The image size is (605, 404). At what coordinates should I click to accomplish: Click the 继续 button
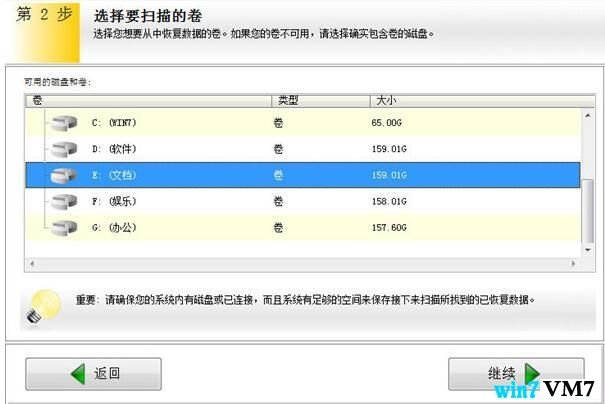coord(516,374)
